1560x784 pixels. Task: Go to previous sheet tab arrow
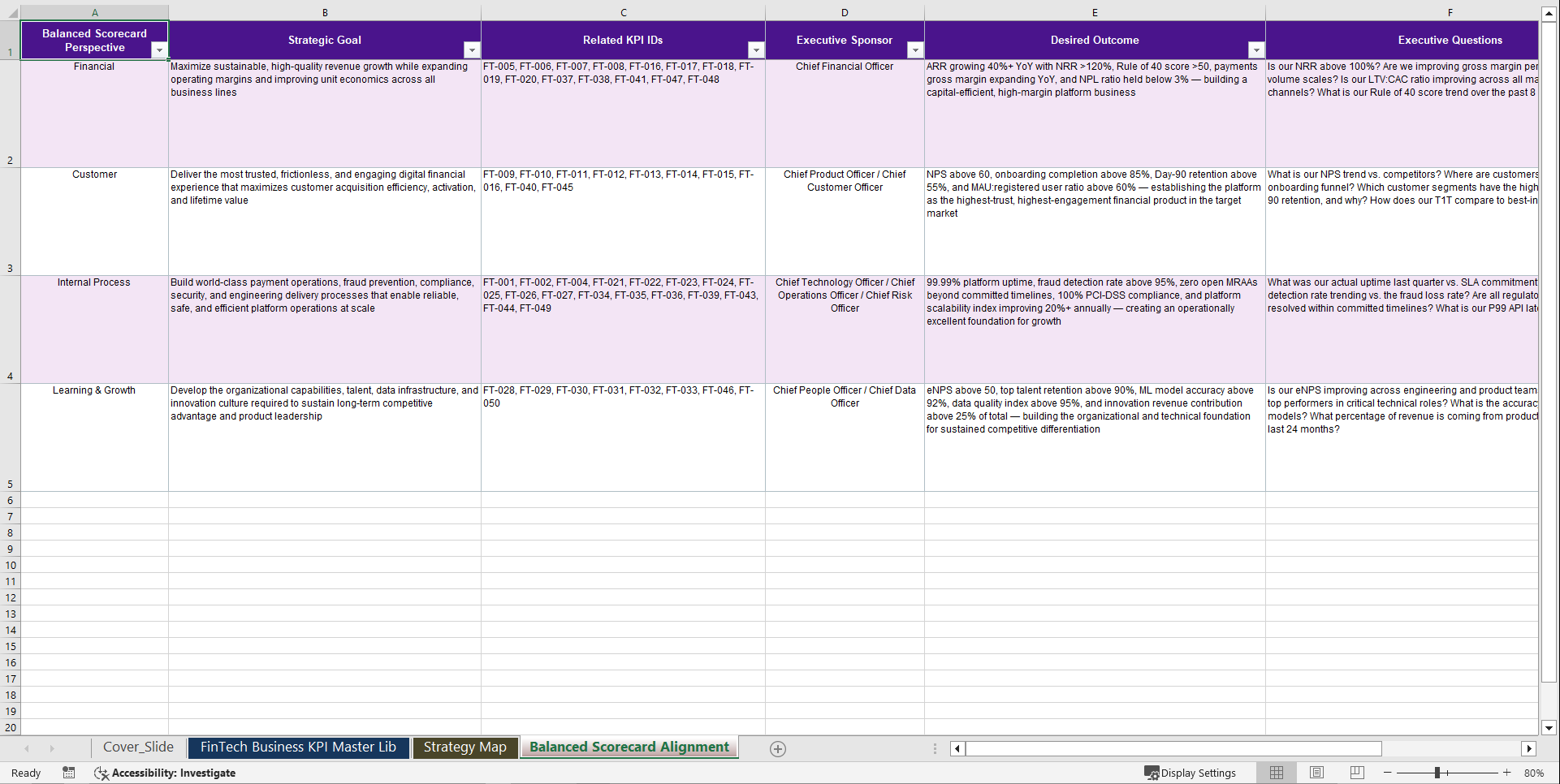27,748
